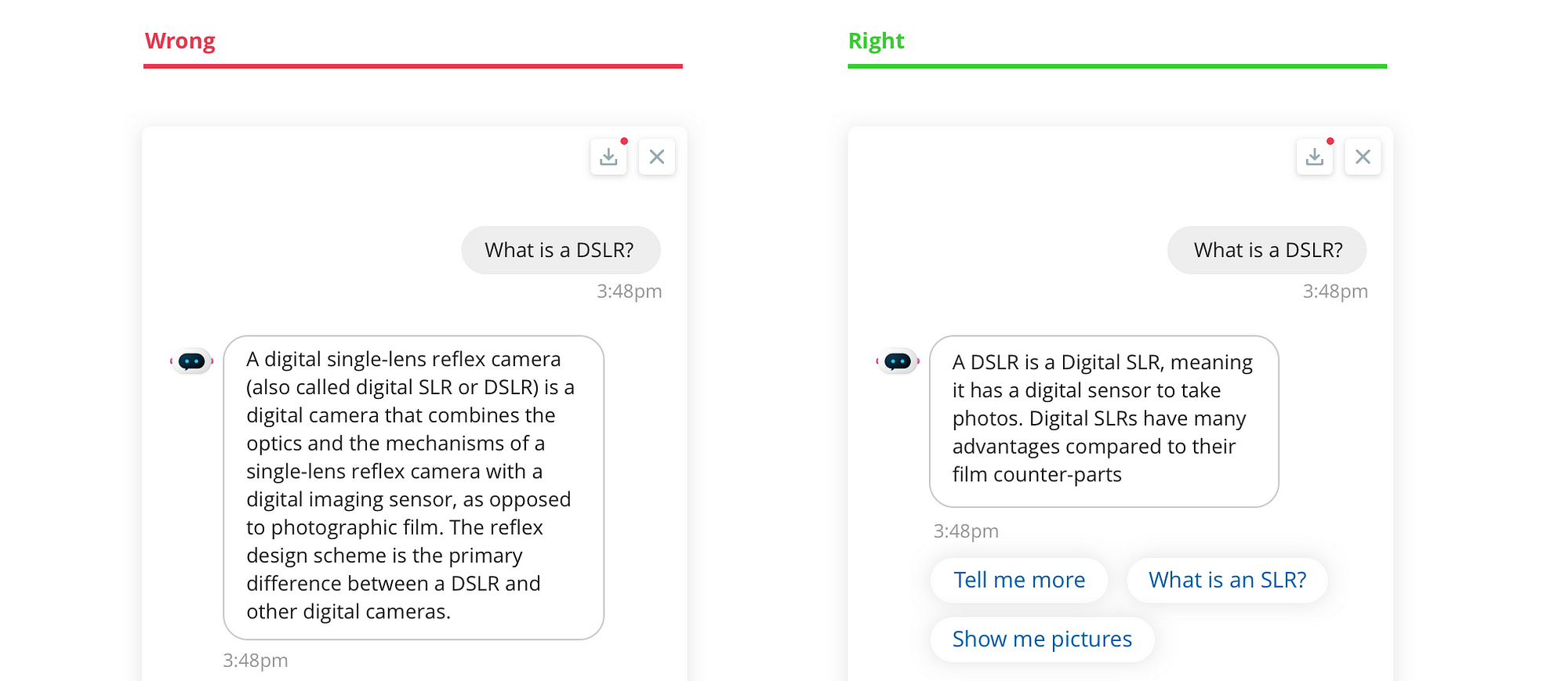Close the Wrong example chat window
The height and width of the screenshot is (681, 1568).
[x=657, y=157]
